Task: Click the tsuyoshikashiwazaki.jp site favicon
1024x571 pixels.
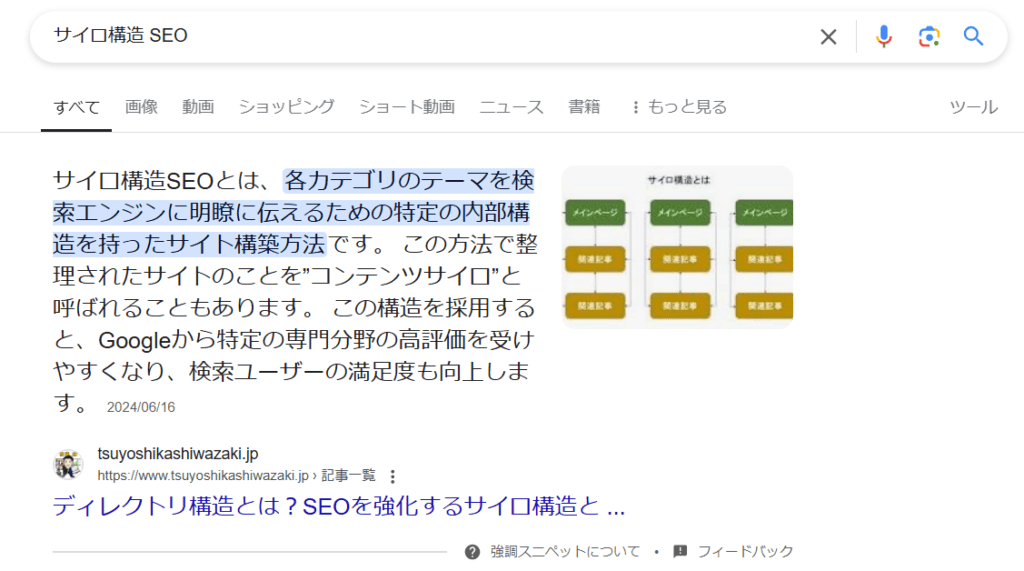Action: 68,465
